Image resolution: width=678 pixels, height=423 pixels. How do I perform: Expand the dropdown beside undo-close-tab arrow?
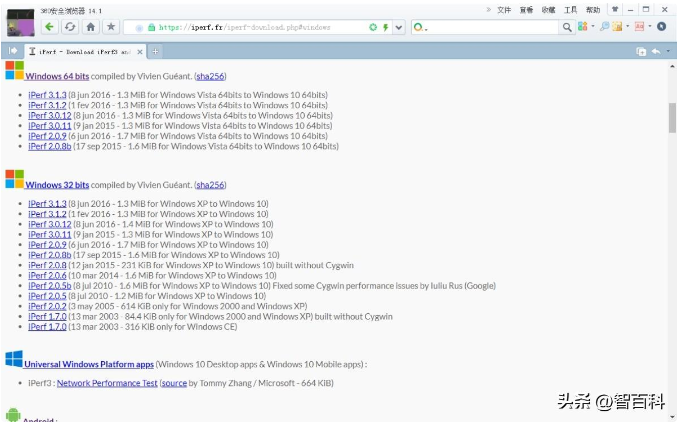pos(668,51)
